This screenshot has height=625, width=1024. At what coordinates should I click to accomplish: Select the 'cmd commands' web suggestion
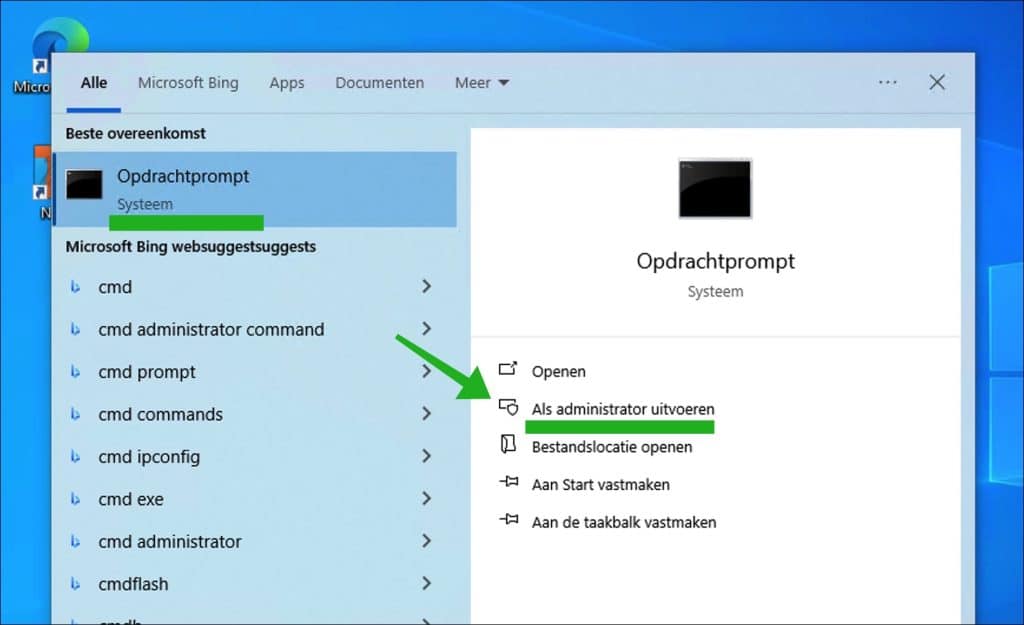[255, 414]
